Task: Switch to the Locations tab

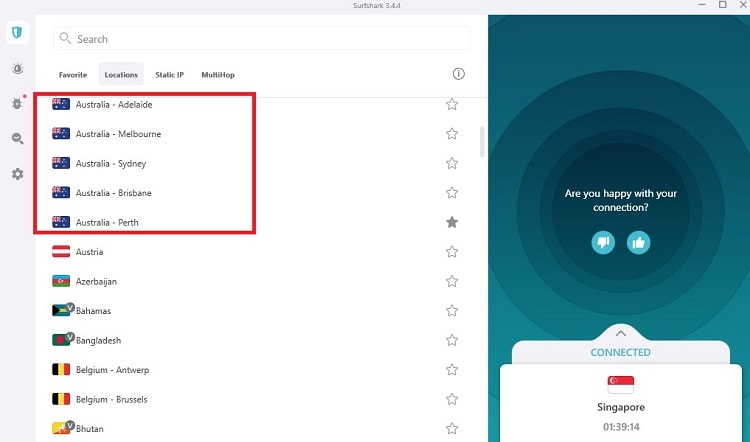Action: (x=121, y=75)
